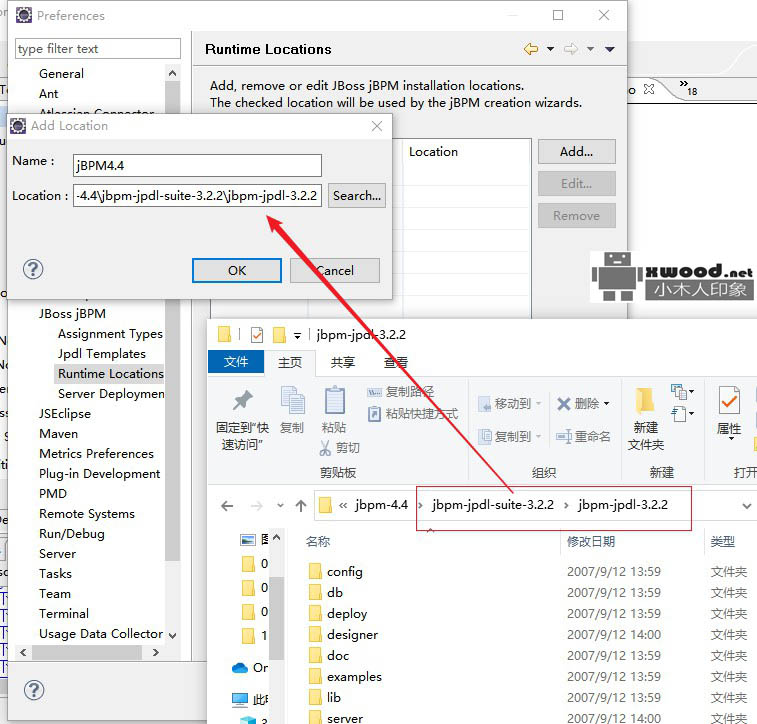757x724 pixels.
Task: Click the Copy icon in Explorer ribbon
Action: 292,401
